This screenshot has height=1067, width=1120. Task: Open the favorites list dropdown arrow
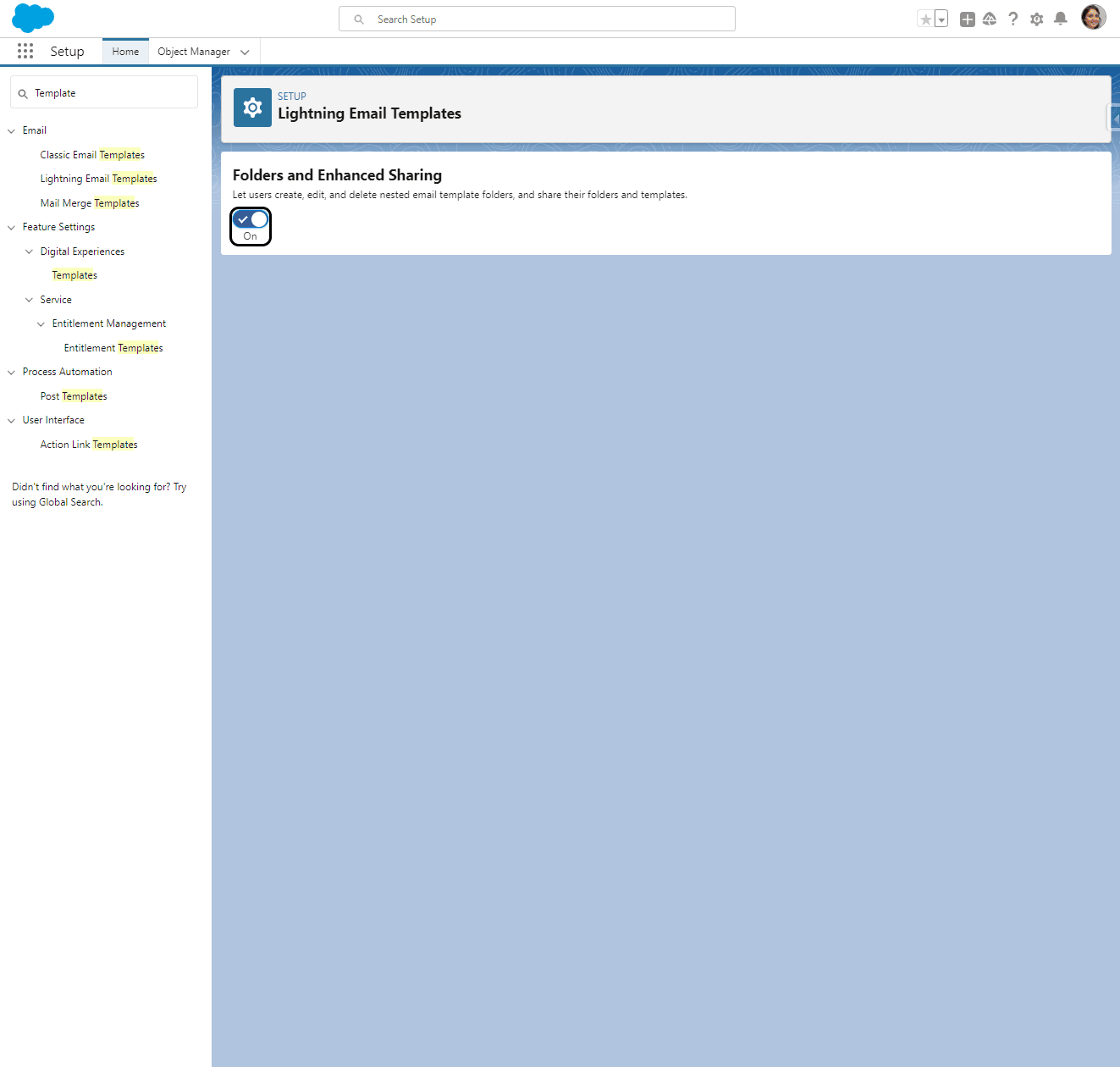pyautogui.click(x=941, y=19)
